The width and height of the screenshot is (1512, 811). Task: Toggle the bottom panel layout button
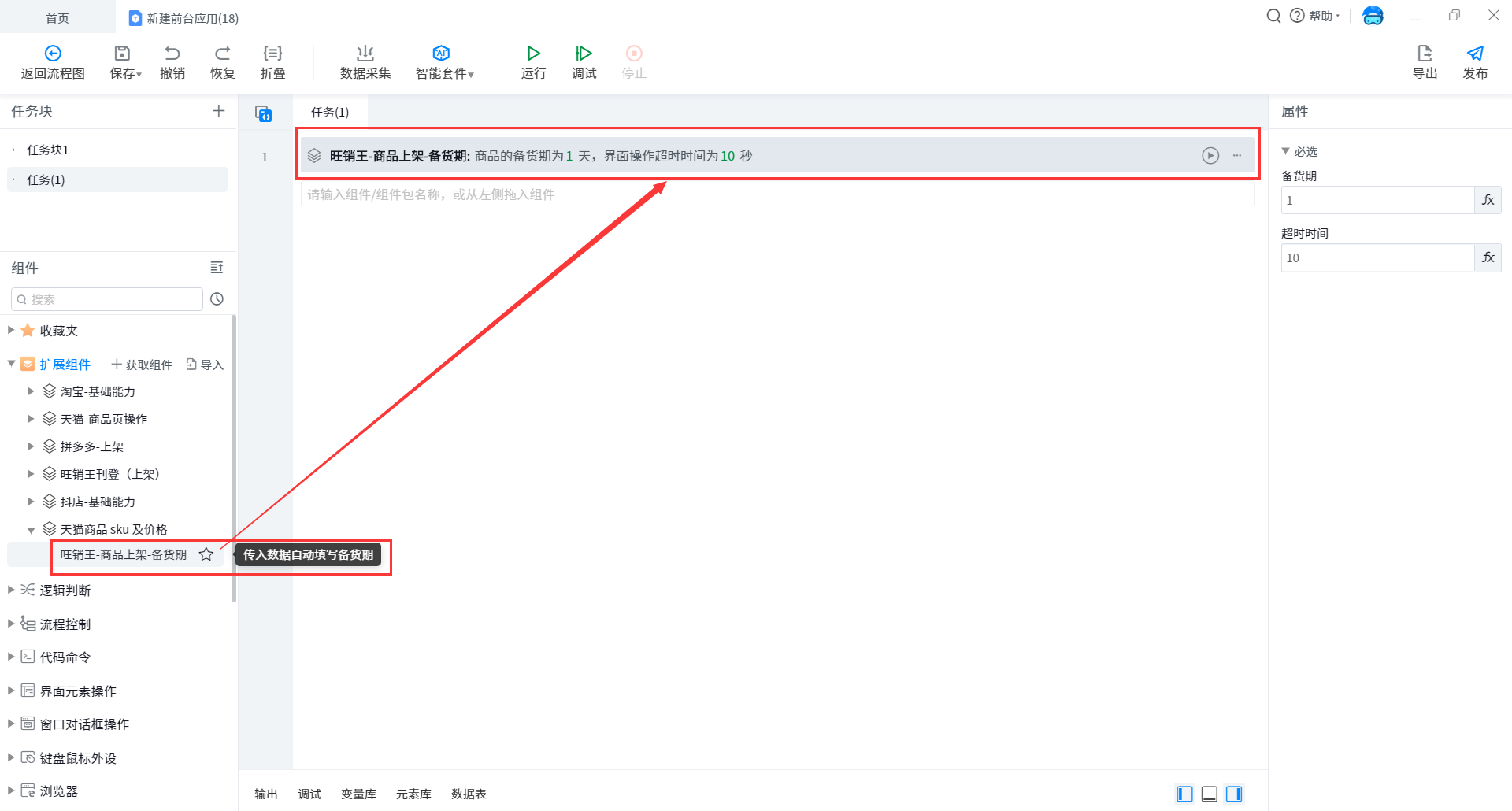pos(1210,794)
